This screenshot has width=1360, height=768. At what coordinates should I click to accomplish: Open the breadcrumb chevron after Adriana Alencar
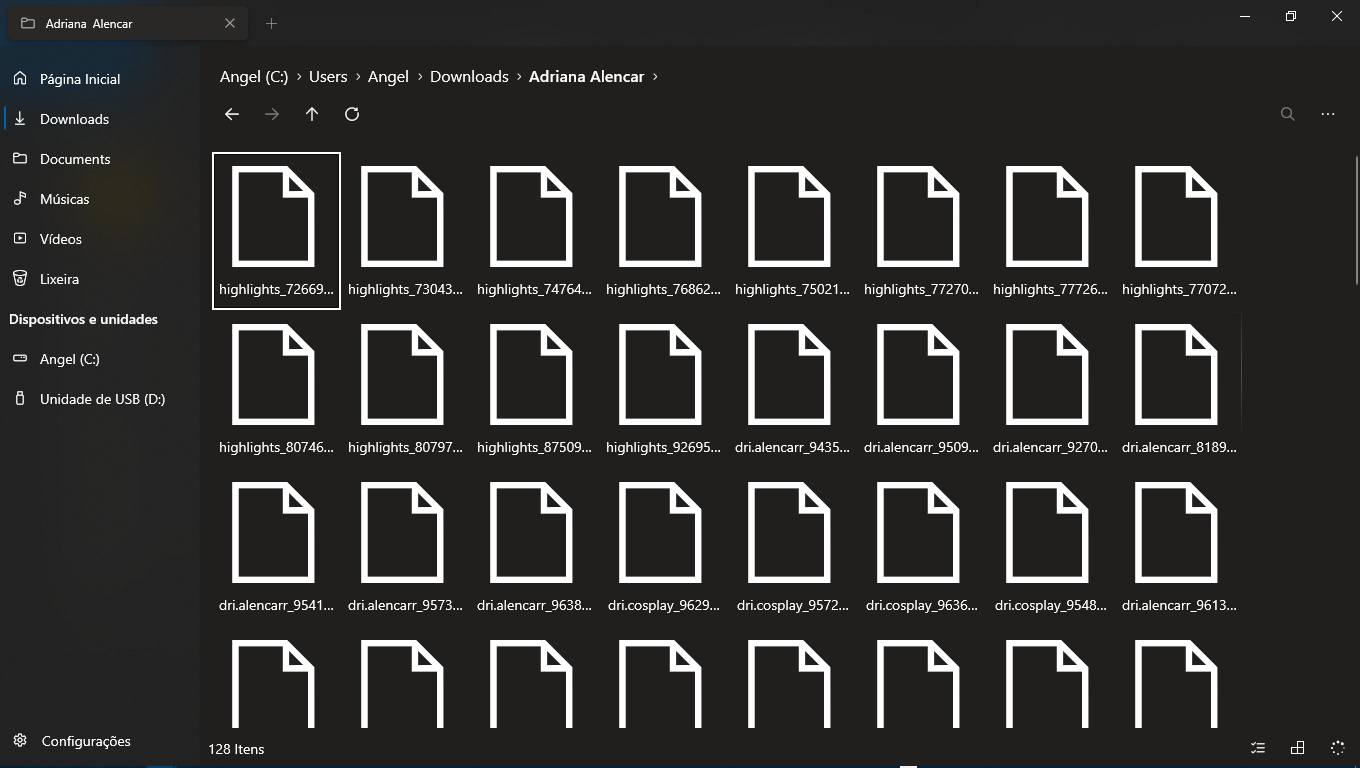pyautogui.click(x=655, y=76)
